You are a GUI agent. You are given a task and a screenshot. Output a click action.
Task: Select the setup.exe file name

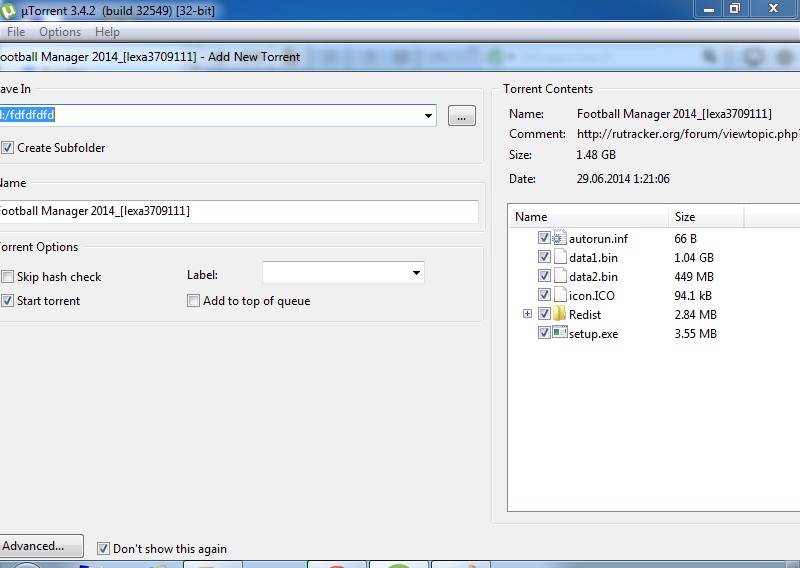tap(593, 334)
